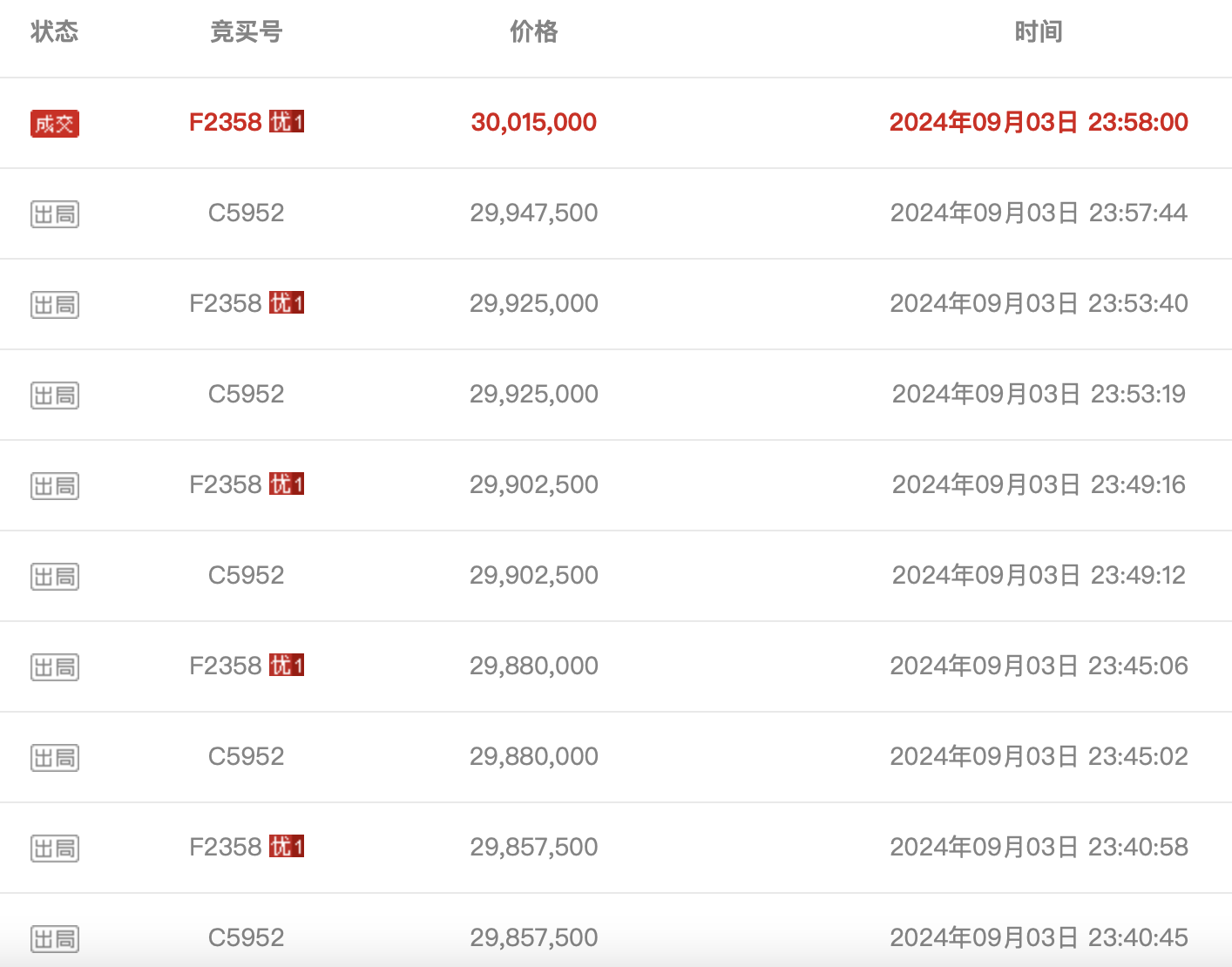1232x967 pixels.
Task: Select the price 29,947,500
Action: [x=533, y=213]
